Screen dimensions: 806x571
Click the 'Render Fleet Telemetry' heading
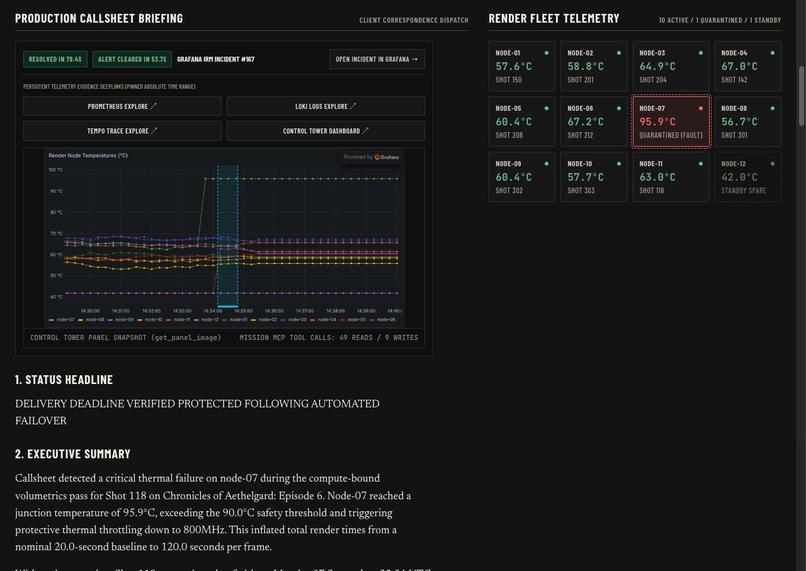click(x=554, y=19)
